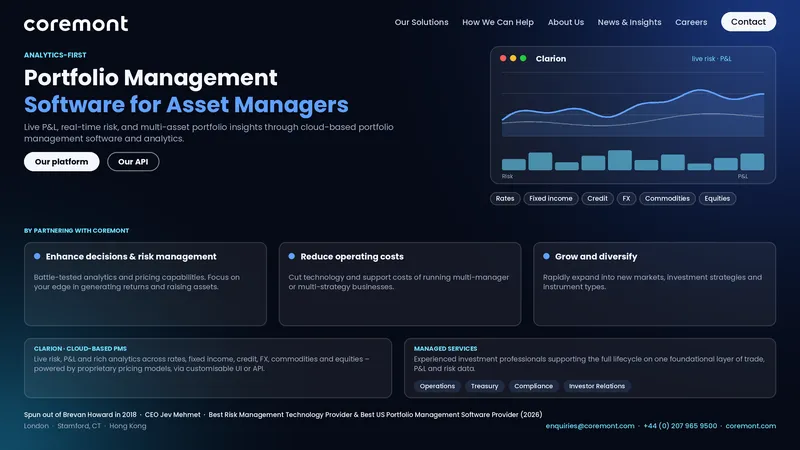Select the FX tag
The width and height of the screenshot is (800, 450).
tap(627, 198)
